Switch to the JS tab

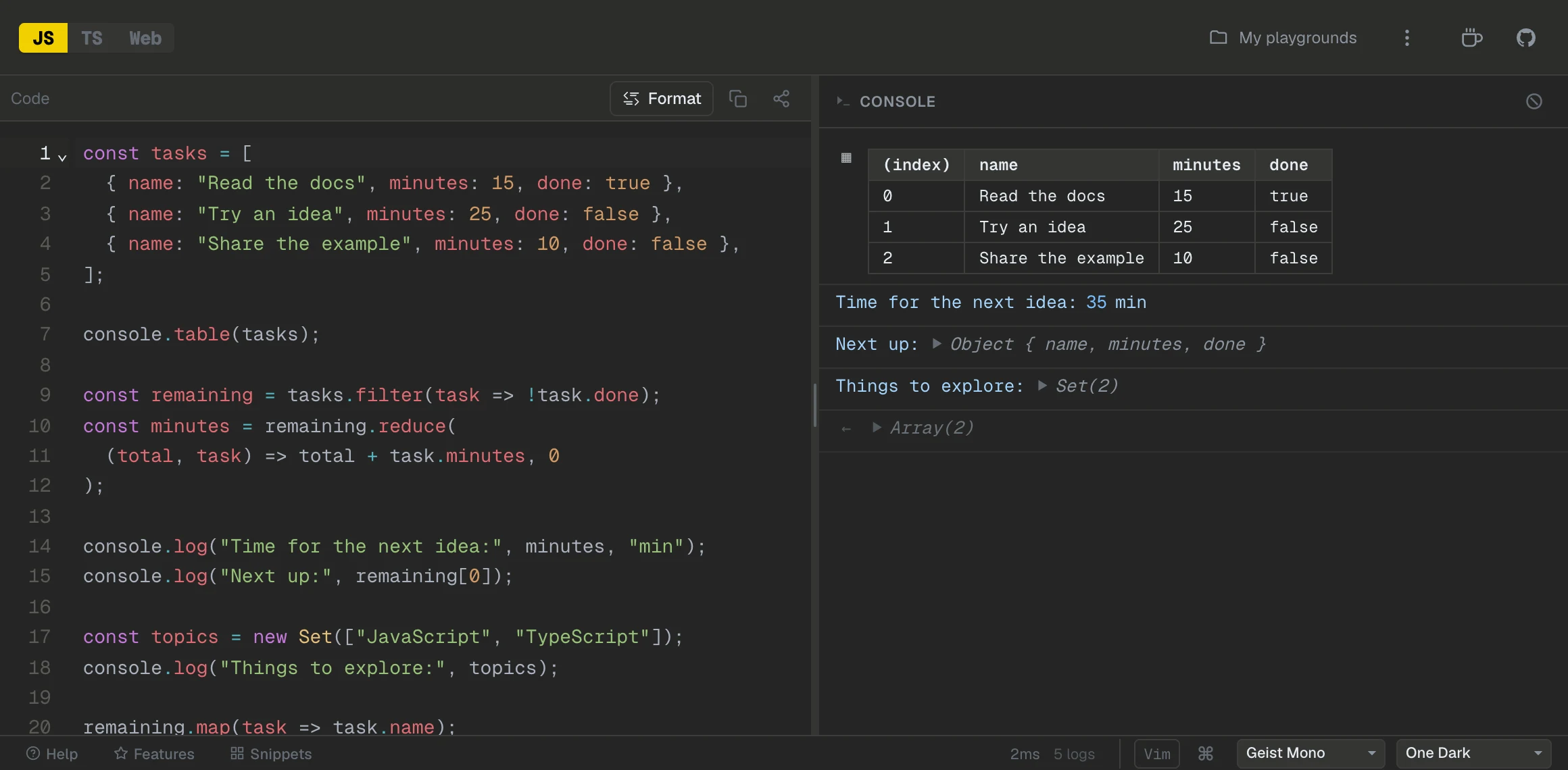coord(43,38)
